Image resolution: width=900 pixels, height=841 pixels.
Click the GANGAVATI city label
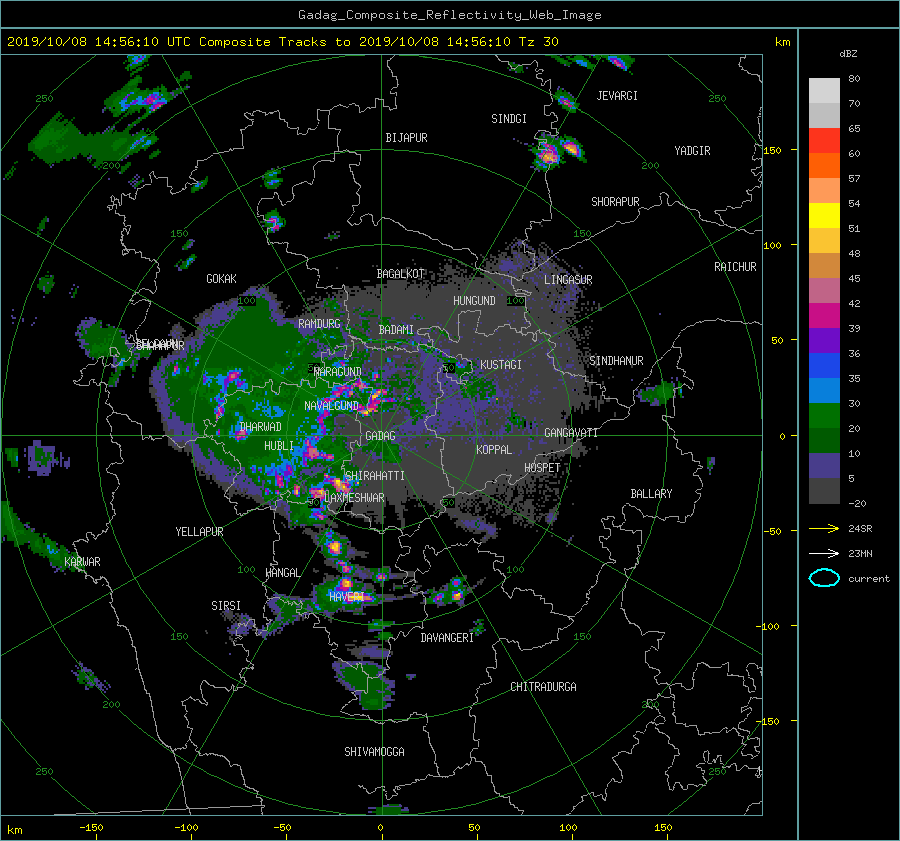tap(571, 433)
